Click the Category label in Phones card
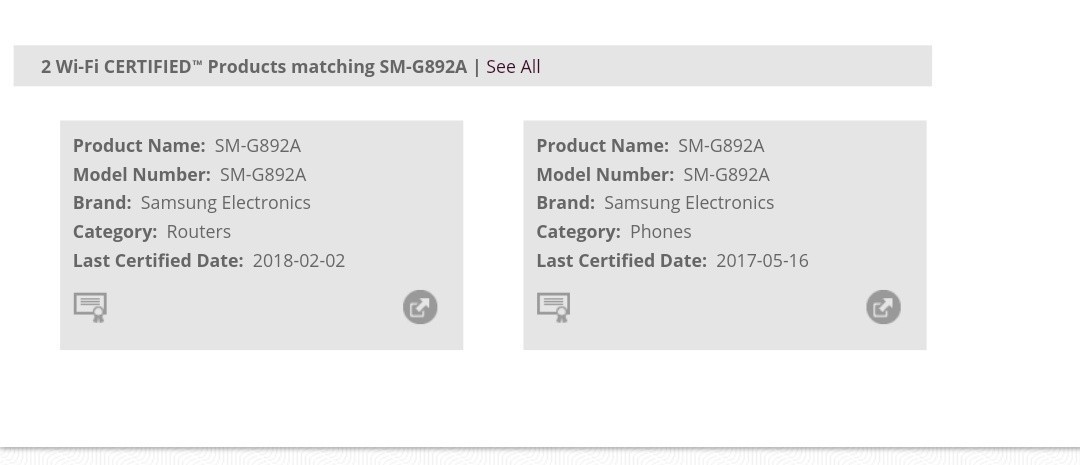The width and height of the screenshot is (1080, 465). click(579, 232)
